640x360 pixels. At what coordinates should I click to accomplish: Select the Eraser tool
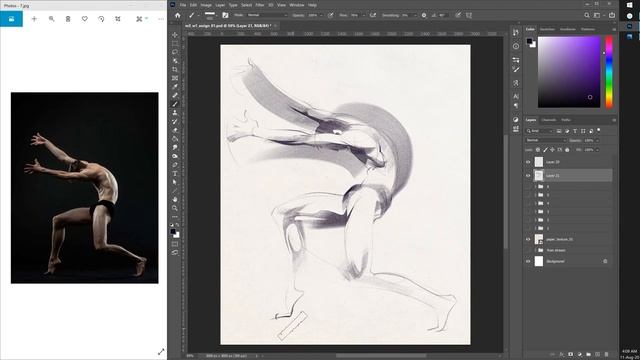click(175, 130)
